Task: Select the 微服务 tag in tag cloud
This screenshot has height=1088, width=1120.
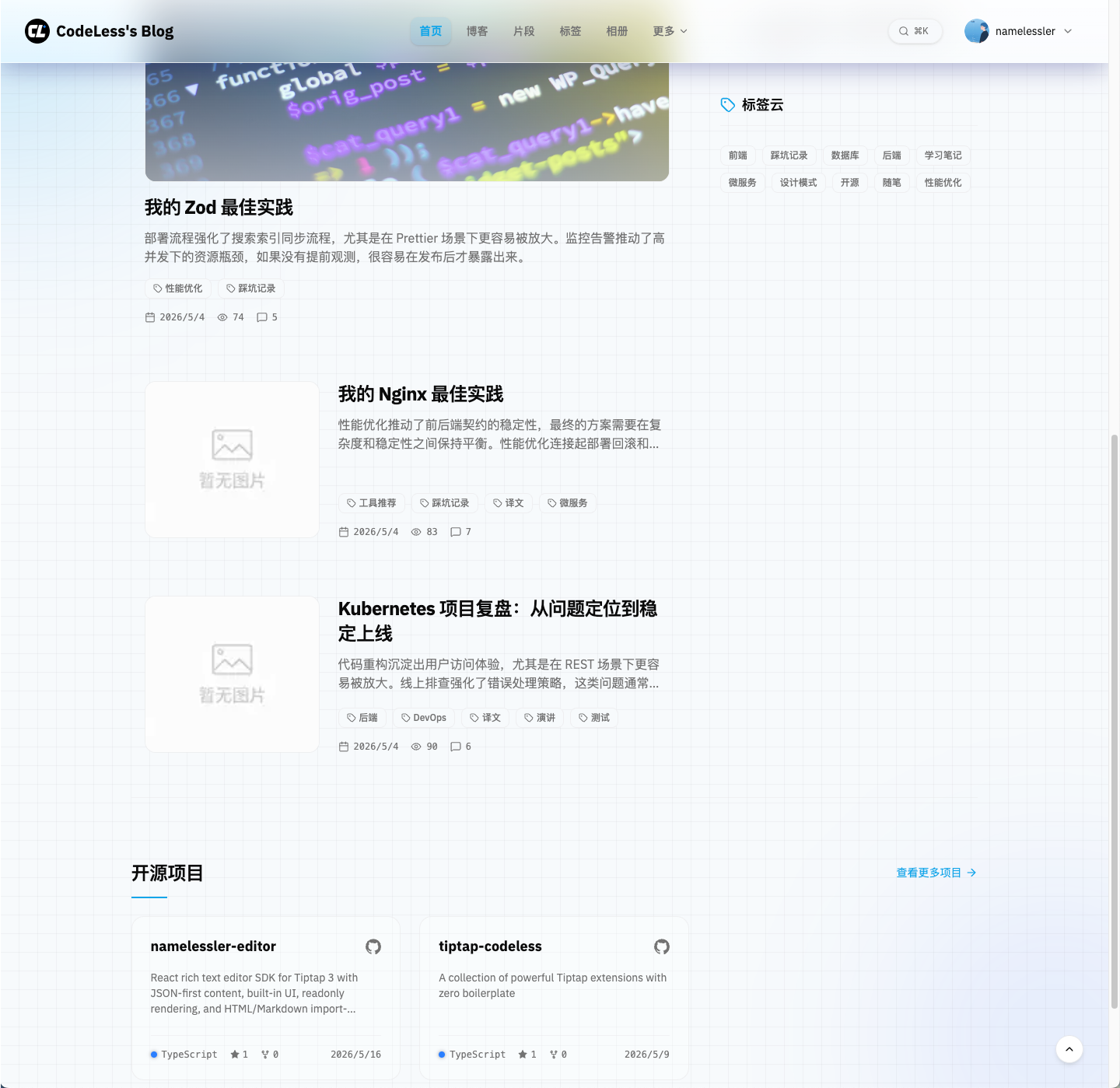Action: click(743, 183)
